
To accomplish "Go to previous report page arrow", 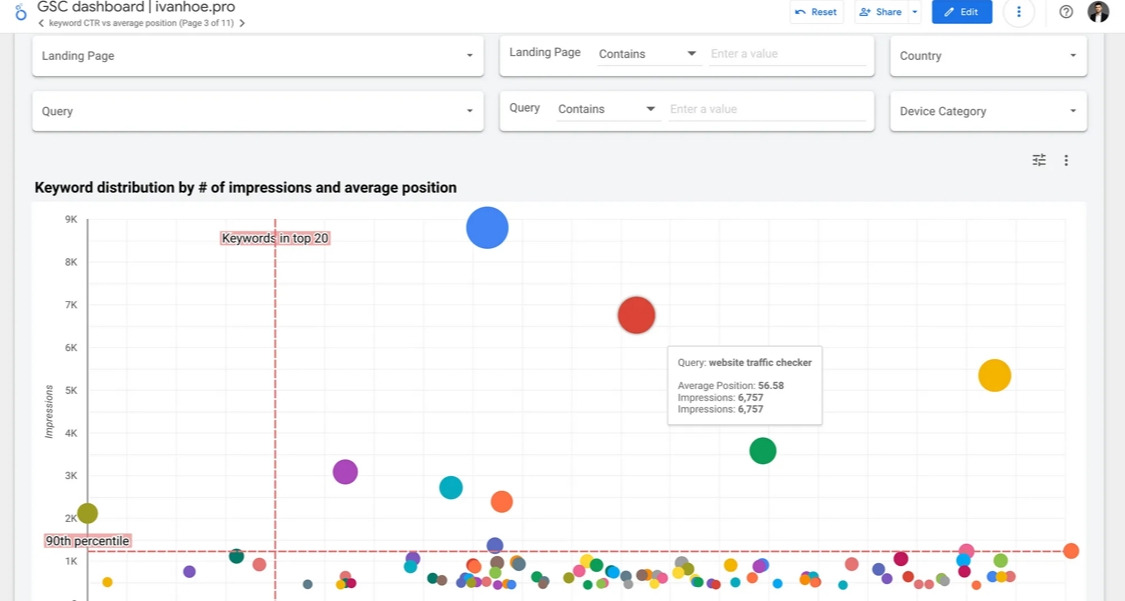I will [41, 23].
